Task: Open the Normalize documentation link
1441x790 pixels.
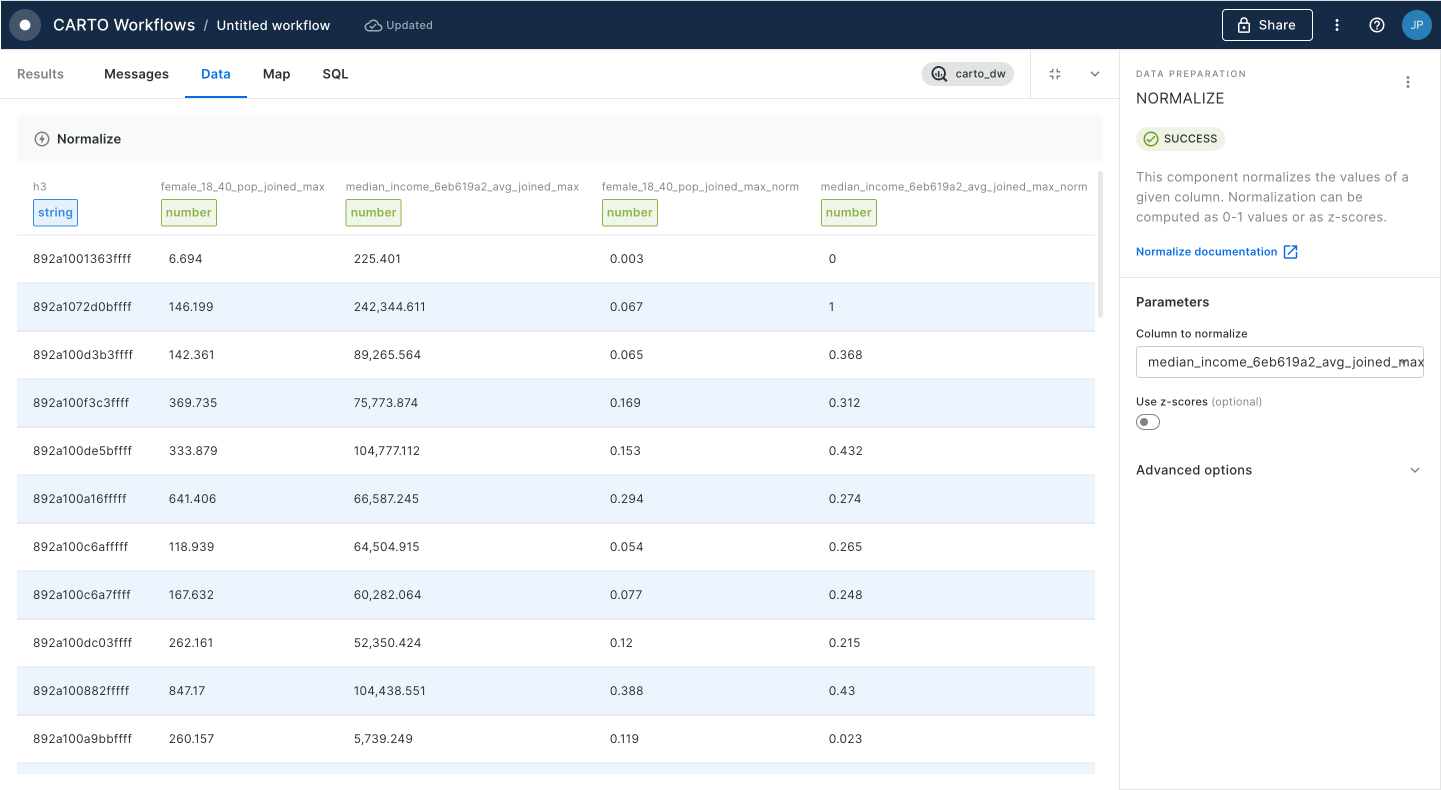Action: point(1206,252)
